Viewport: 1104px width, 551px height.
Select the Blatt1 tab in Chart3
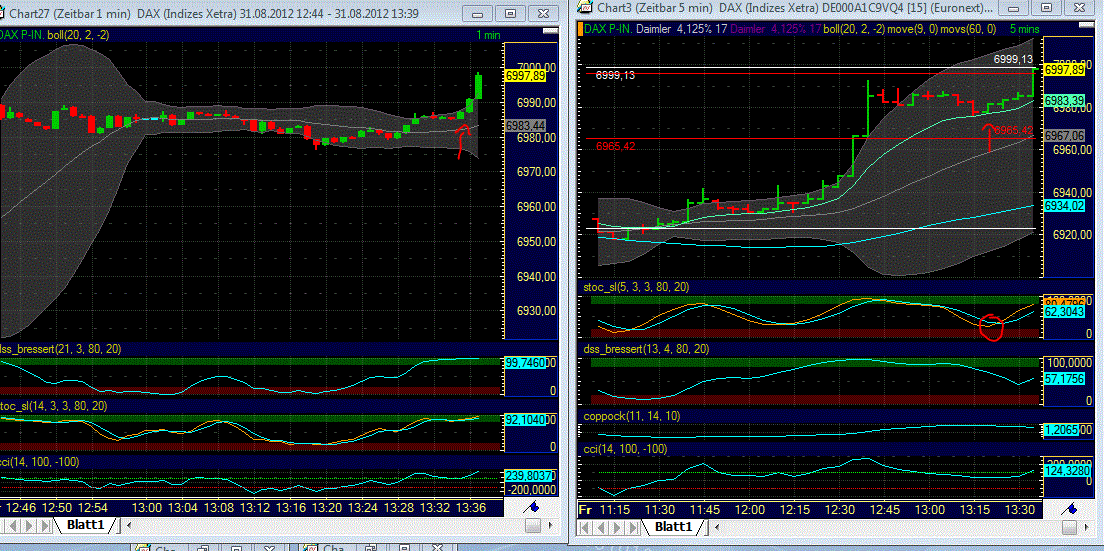pyautogui.click(x=672, y=526)
